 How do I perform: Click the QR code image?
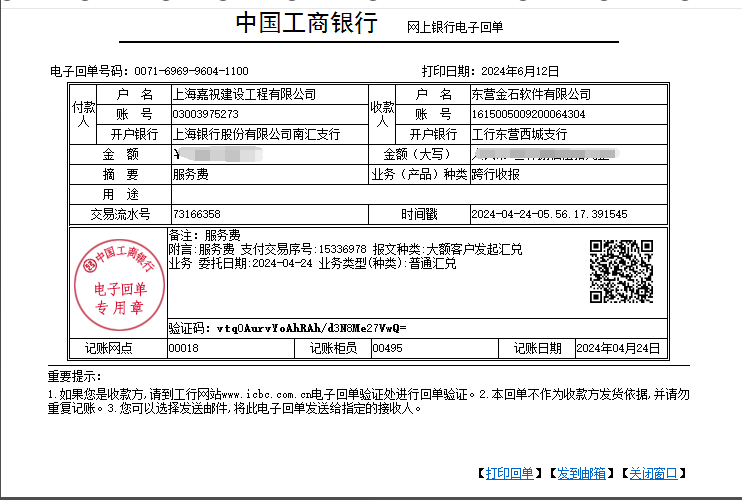pyautogui.click(x=621, y=272)
